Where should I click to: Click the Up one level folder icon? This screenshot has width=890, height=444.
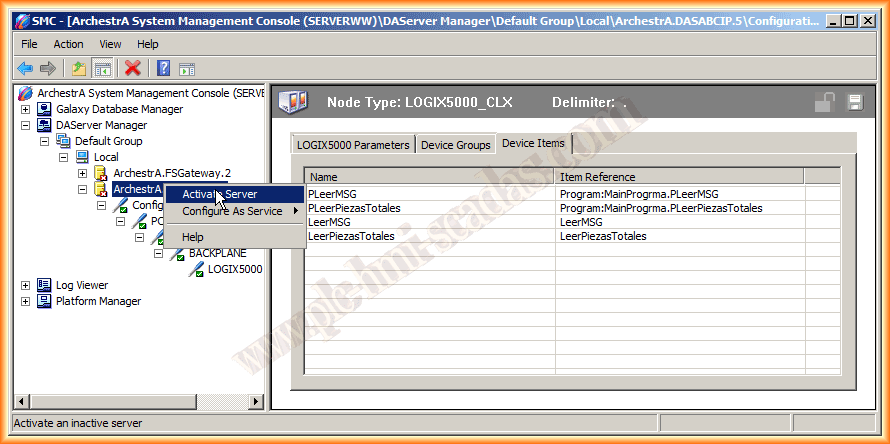click(79, 68)
